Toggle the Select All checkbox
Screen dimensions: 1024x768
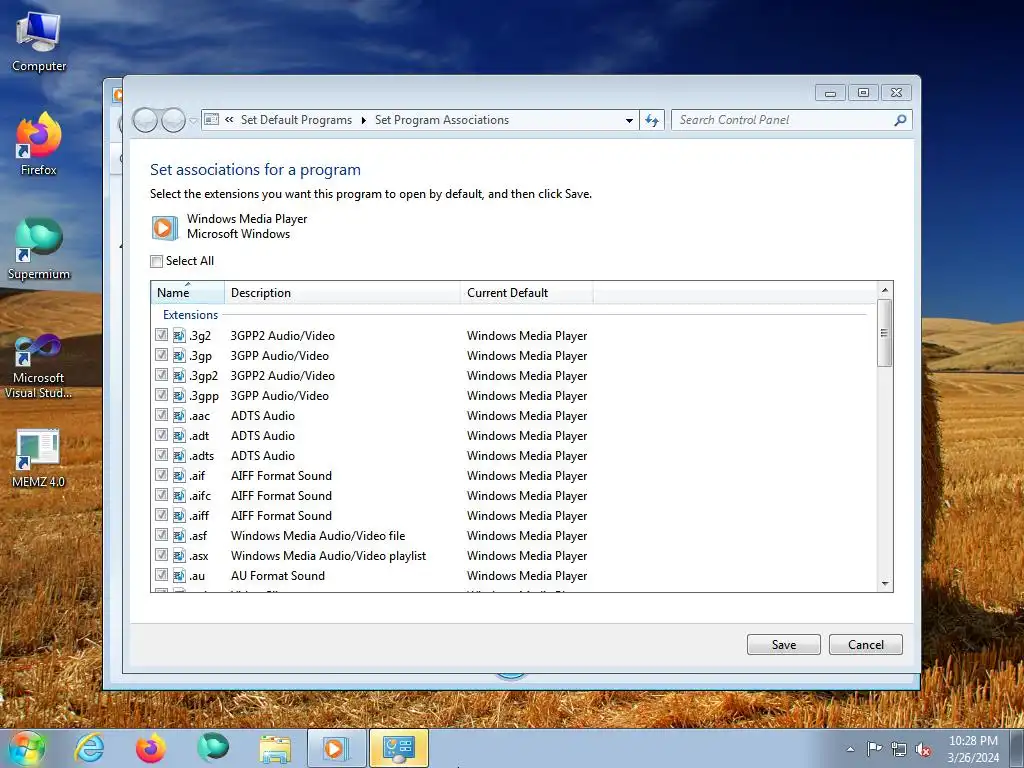pyautogui.click(x=157, y=261)
